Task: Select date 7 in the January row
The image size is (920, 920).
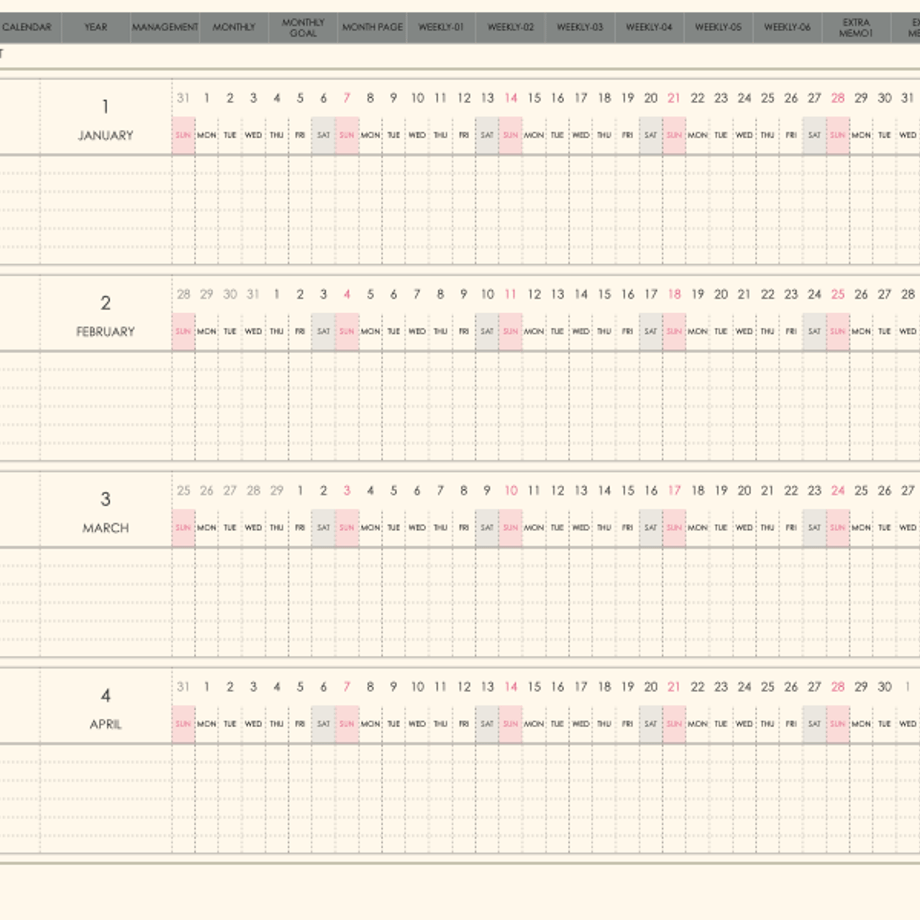Action: 347,98
